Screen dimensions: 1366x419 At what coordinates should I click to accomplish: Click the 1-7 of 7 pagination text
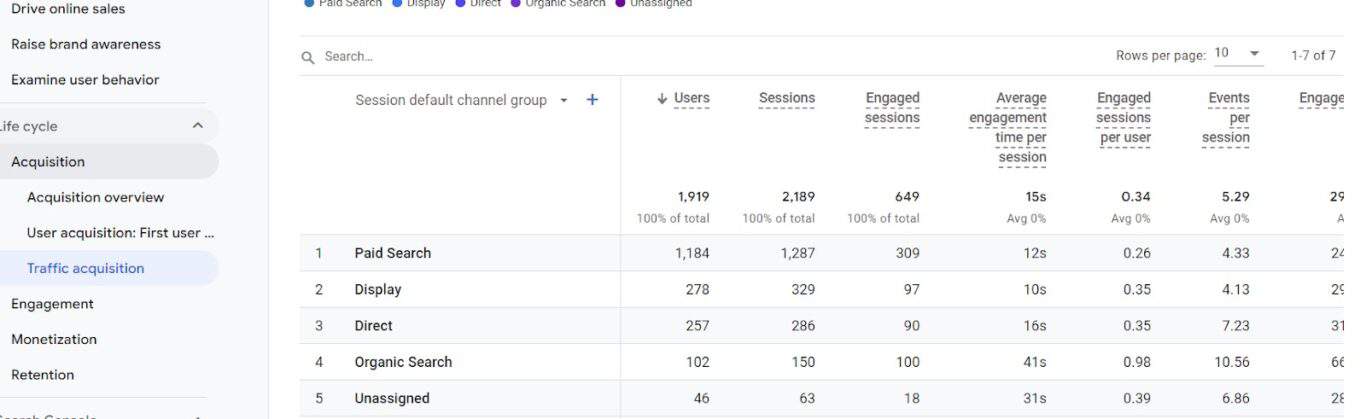(1313, 56)
